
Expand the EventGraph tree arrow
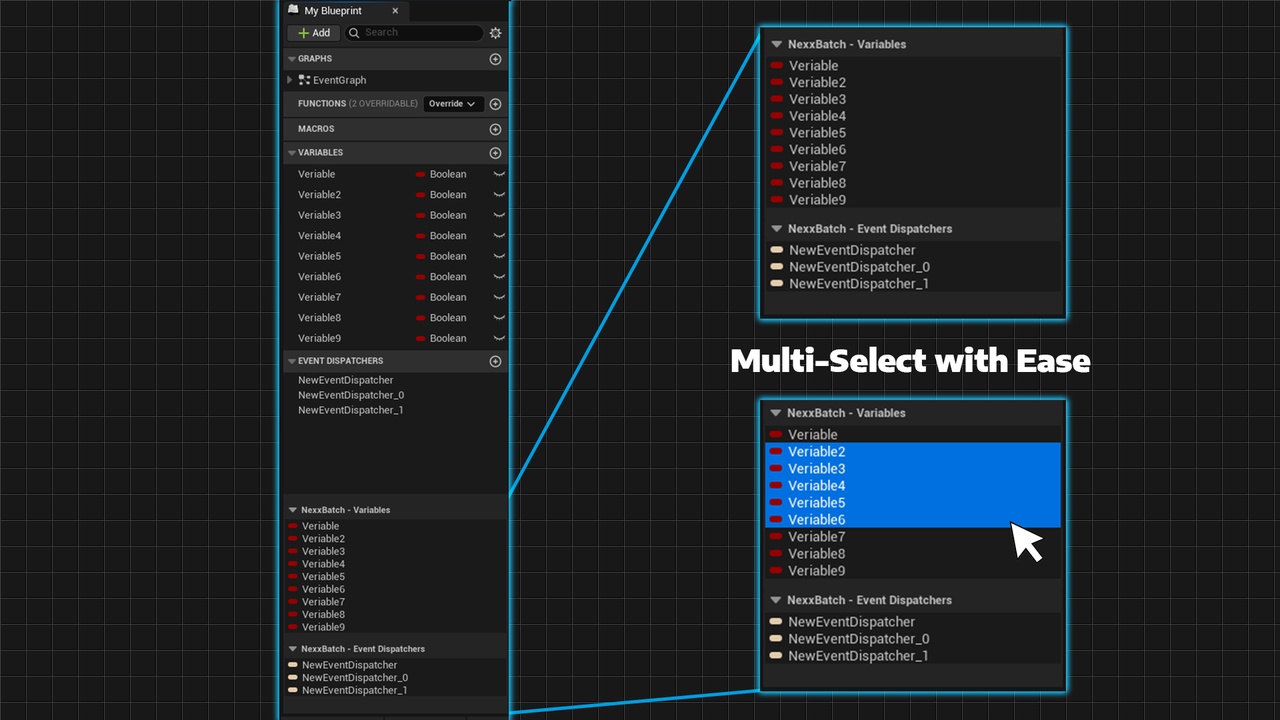(290, 80)
